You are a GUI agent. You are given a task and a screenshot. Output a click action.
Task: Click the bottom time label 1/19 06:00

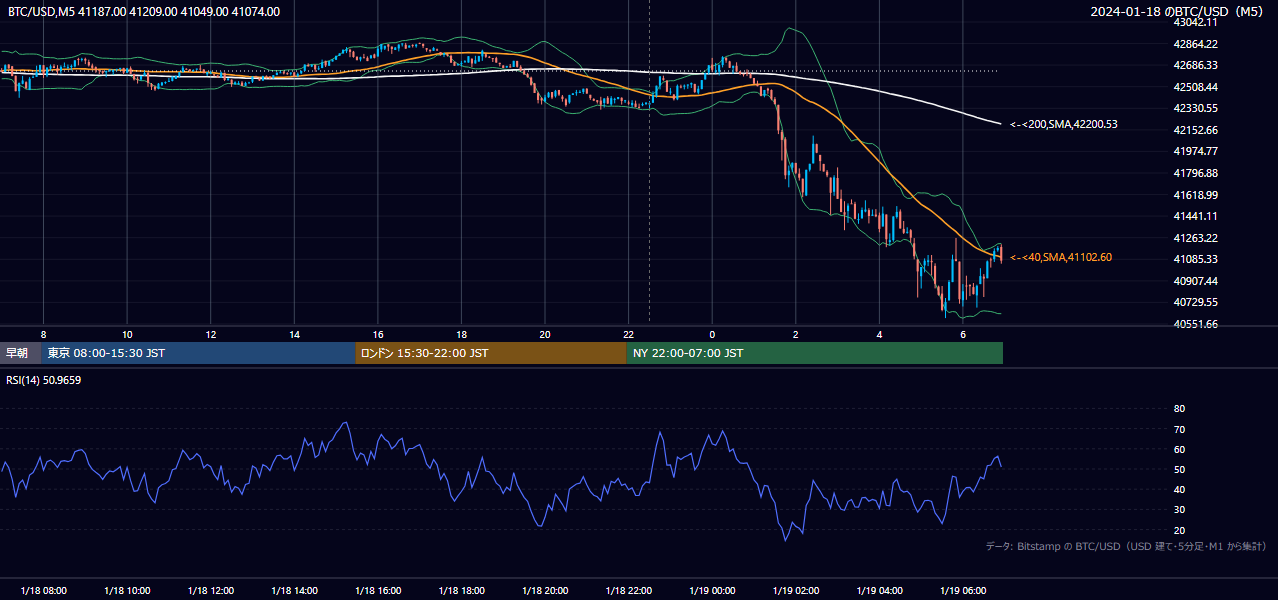pyautogui.click(x=963, y=590)
